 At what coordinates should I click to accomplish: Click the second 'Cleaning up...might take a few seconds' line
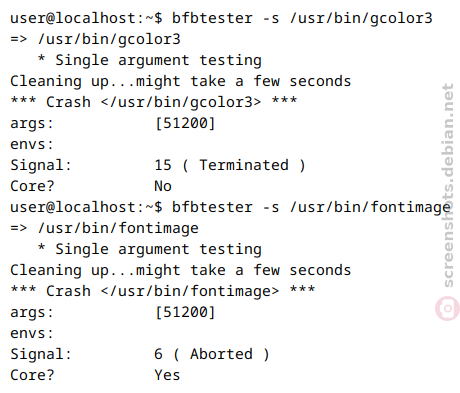point(181,270)
